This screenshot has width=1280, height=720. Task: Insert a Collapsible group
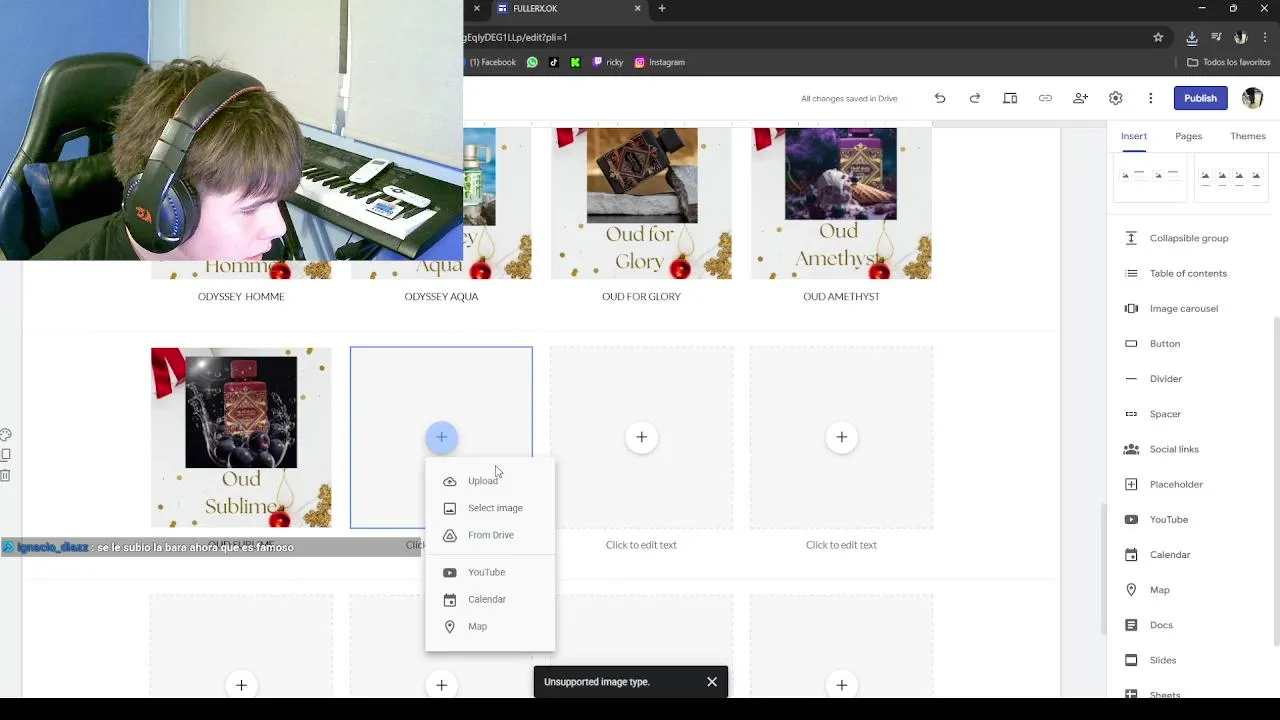(x=1191, y=238)
